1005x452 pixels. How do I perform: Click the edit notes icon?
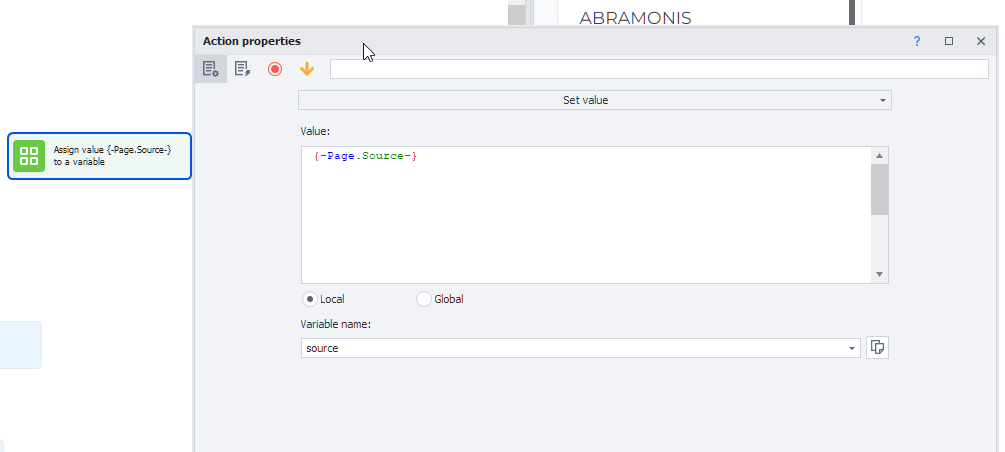(242, 69)
